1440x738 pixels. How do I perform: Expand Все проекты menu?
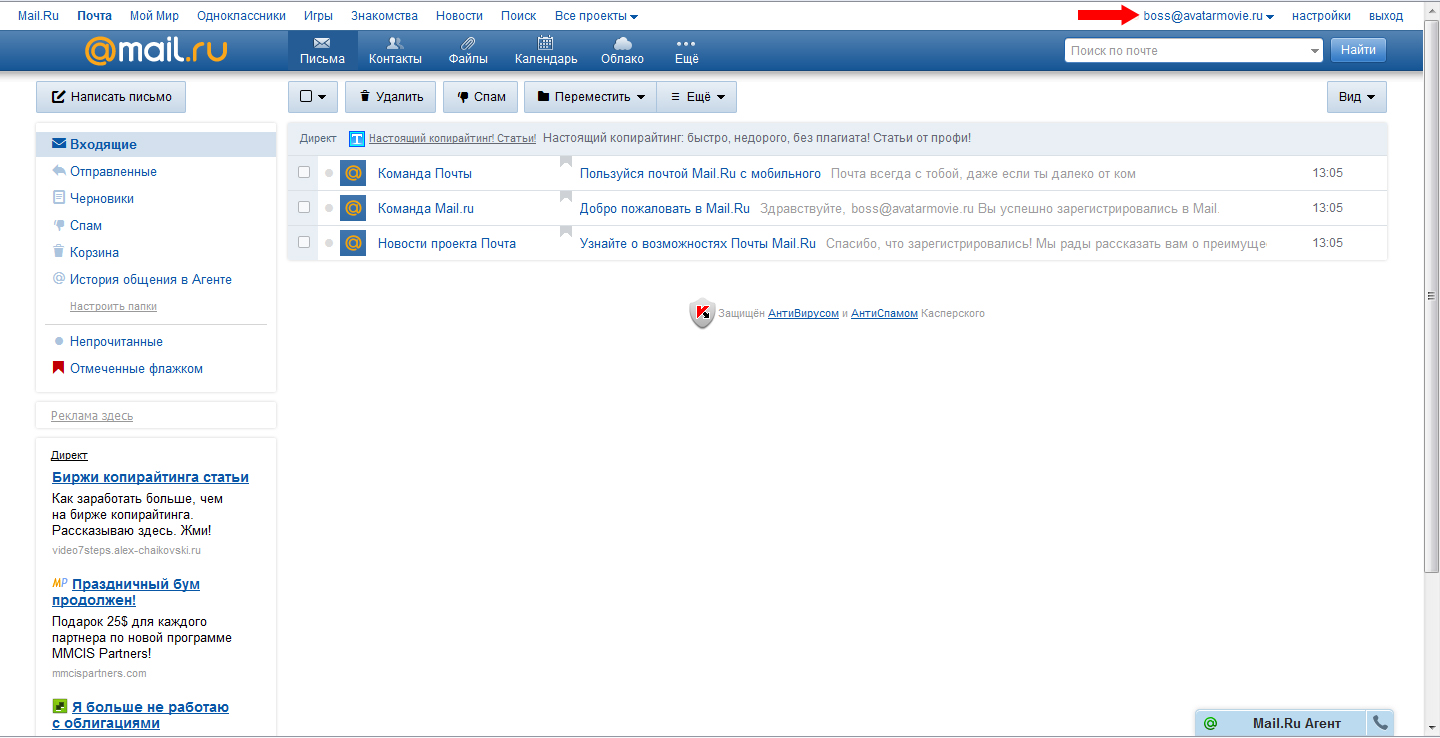point(596,16)
